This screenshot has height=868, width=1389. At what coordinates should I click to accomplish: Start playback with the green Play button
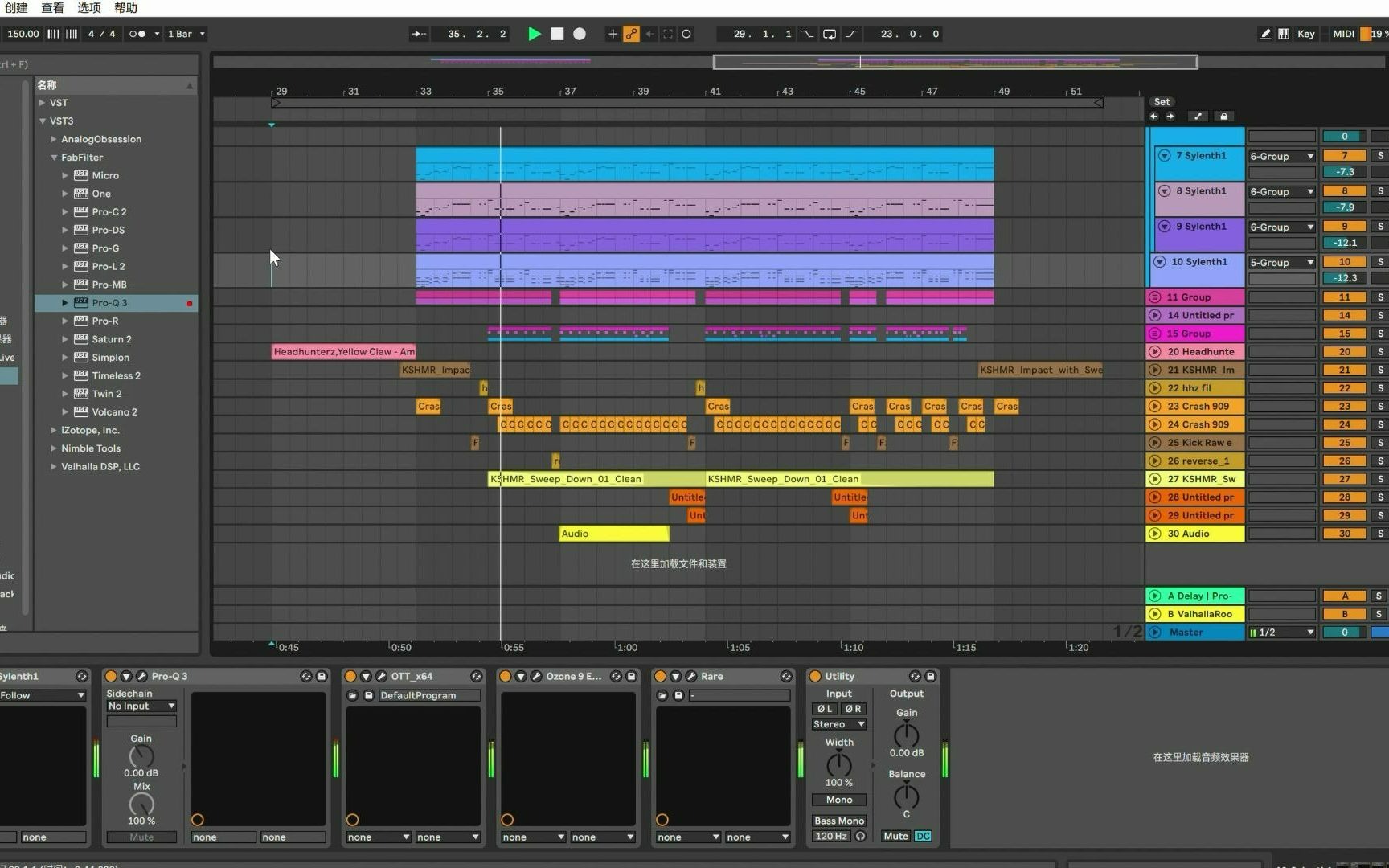[x=534, y=34]
